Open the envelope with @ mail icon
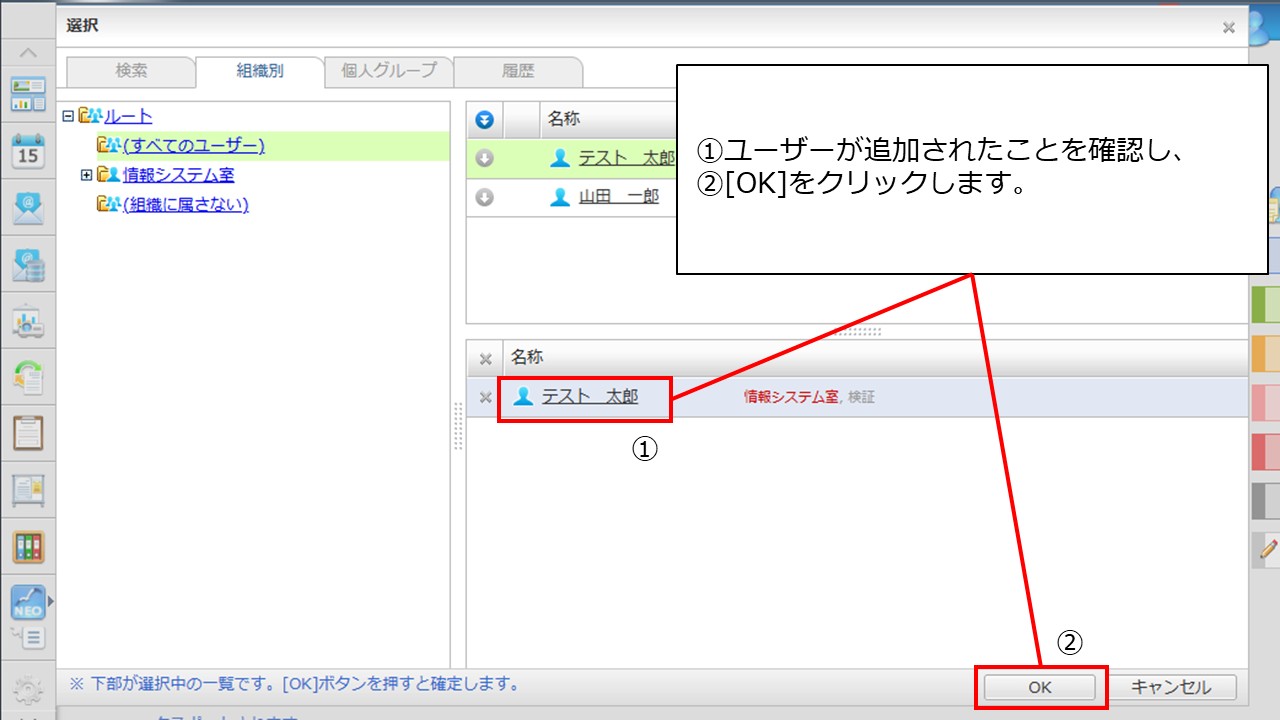 tap(28, 208)
